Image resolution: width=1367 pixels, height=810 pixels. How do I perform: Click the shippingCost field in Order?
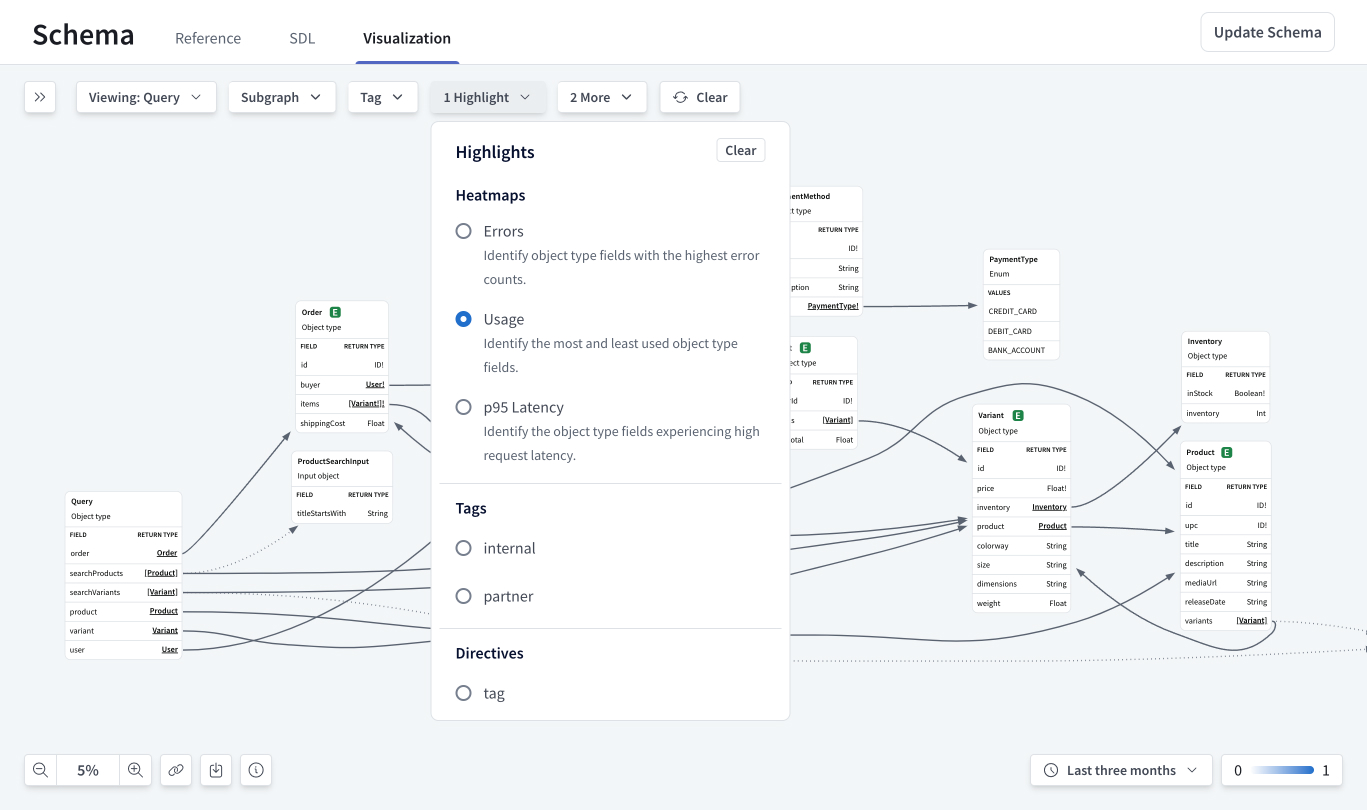coord(342,423)
